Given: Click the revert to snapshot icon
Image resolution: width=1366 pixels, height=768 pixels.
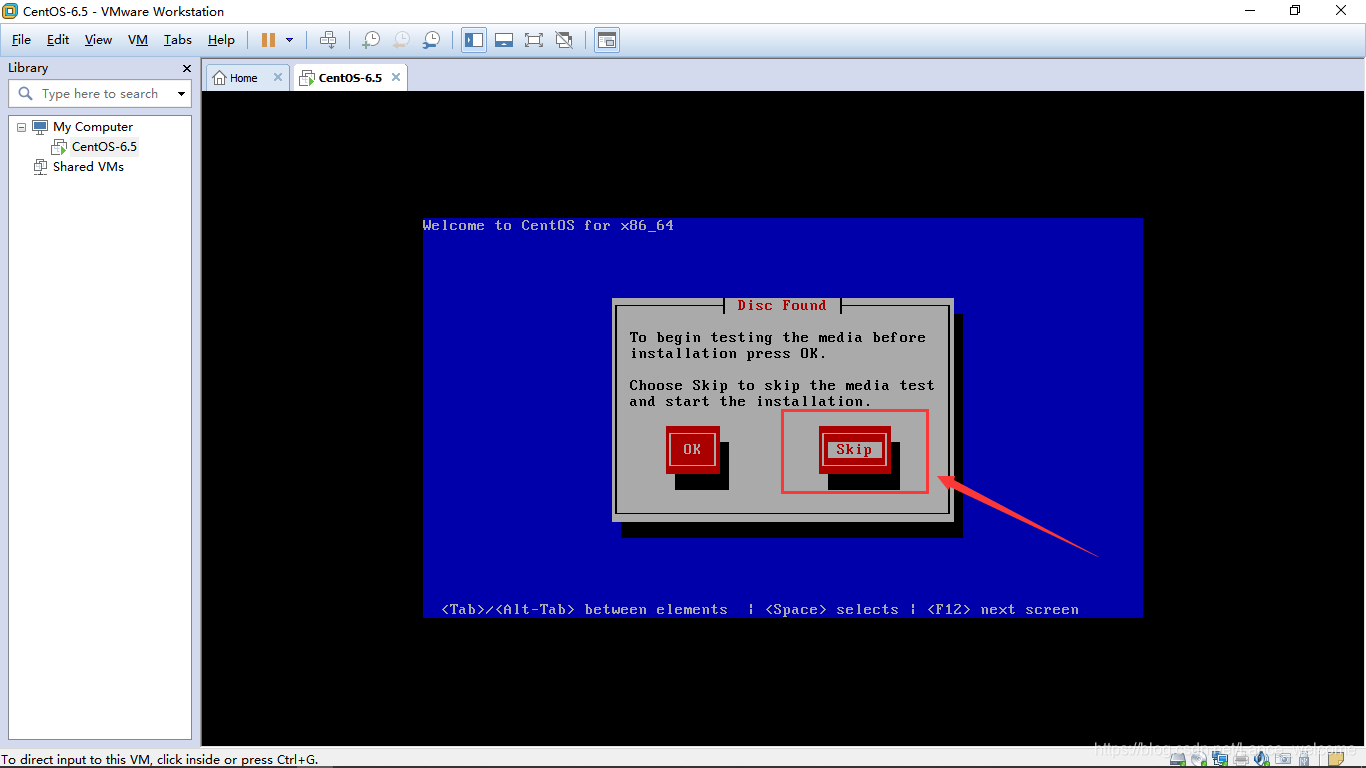Looking at the screenshot, I should [401, 40].
